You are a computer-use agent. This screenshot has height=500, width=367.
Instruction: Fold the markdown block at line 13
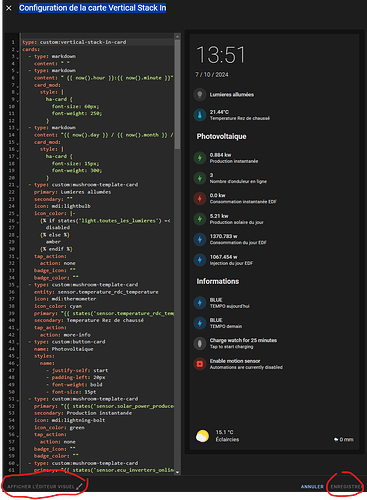[x=17, y=128]
